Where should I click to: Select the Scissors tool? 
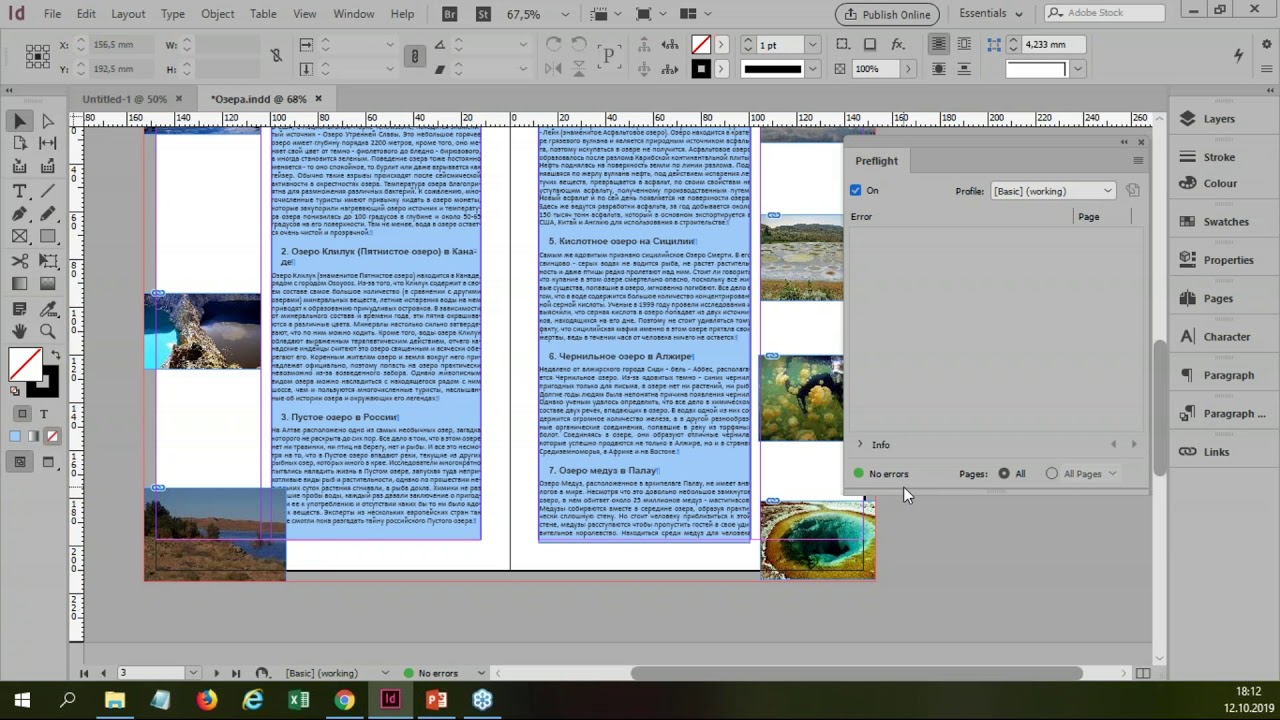click(x=19, y=261)
